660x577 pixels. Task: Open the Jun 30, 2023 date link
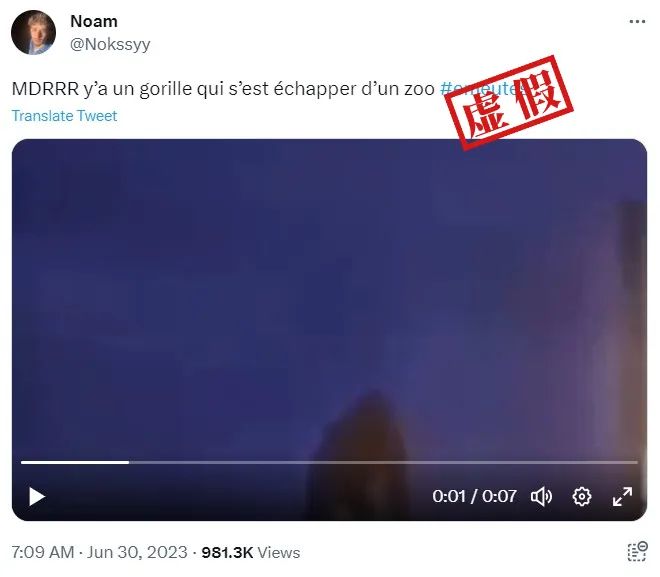click(x=137, y=552)
